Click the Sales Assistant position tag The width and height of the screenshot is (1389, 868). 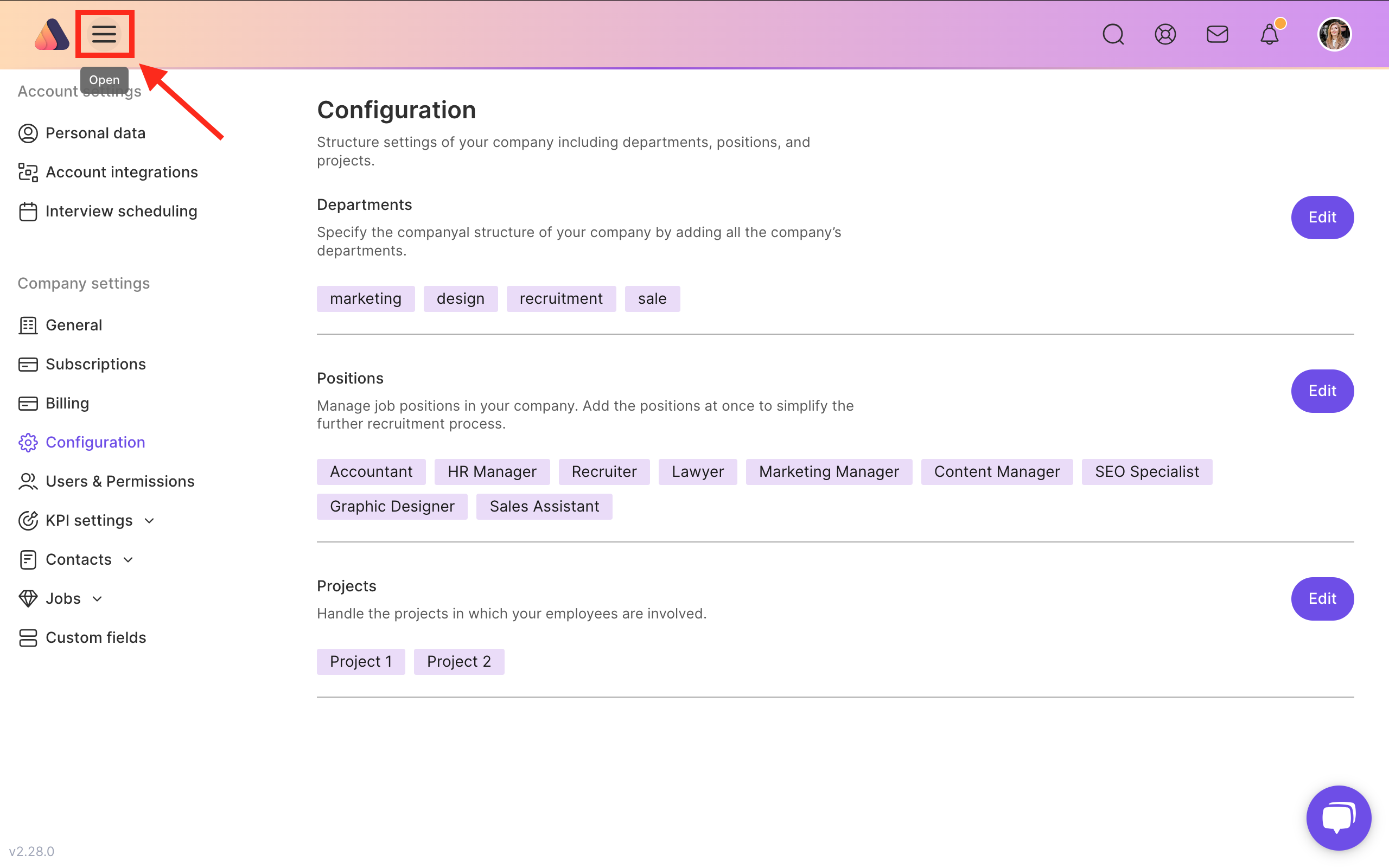tap(544, 506)
